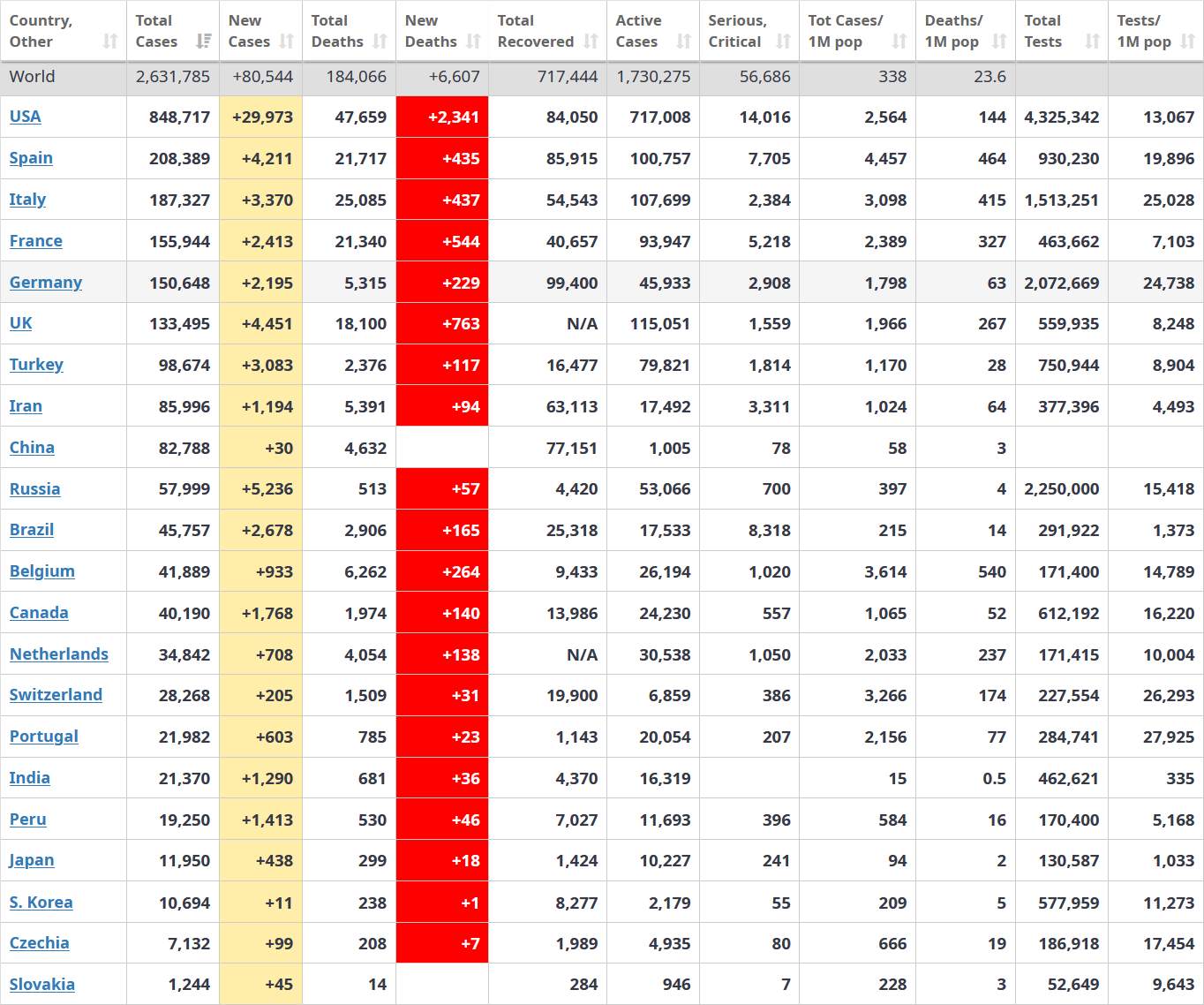Click Serious, Critical sort arrows

[783, 42]
